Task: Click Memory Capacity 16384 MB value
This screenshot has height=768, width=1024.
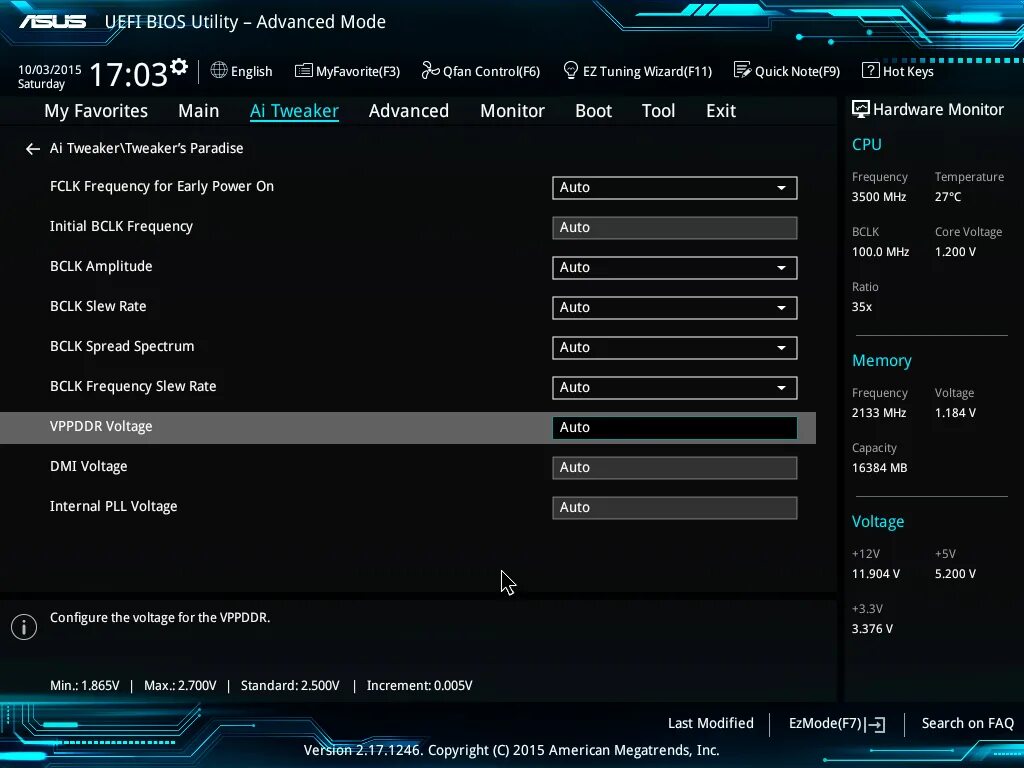Action: tap(879, 468)
